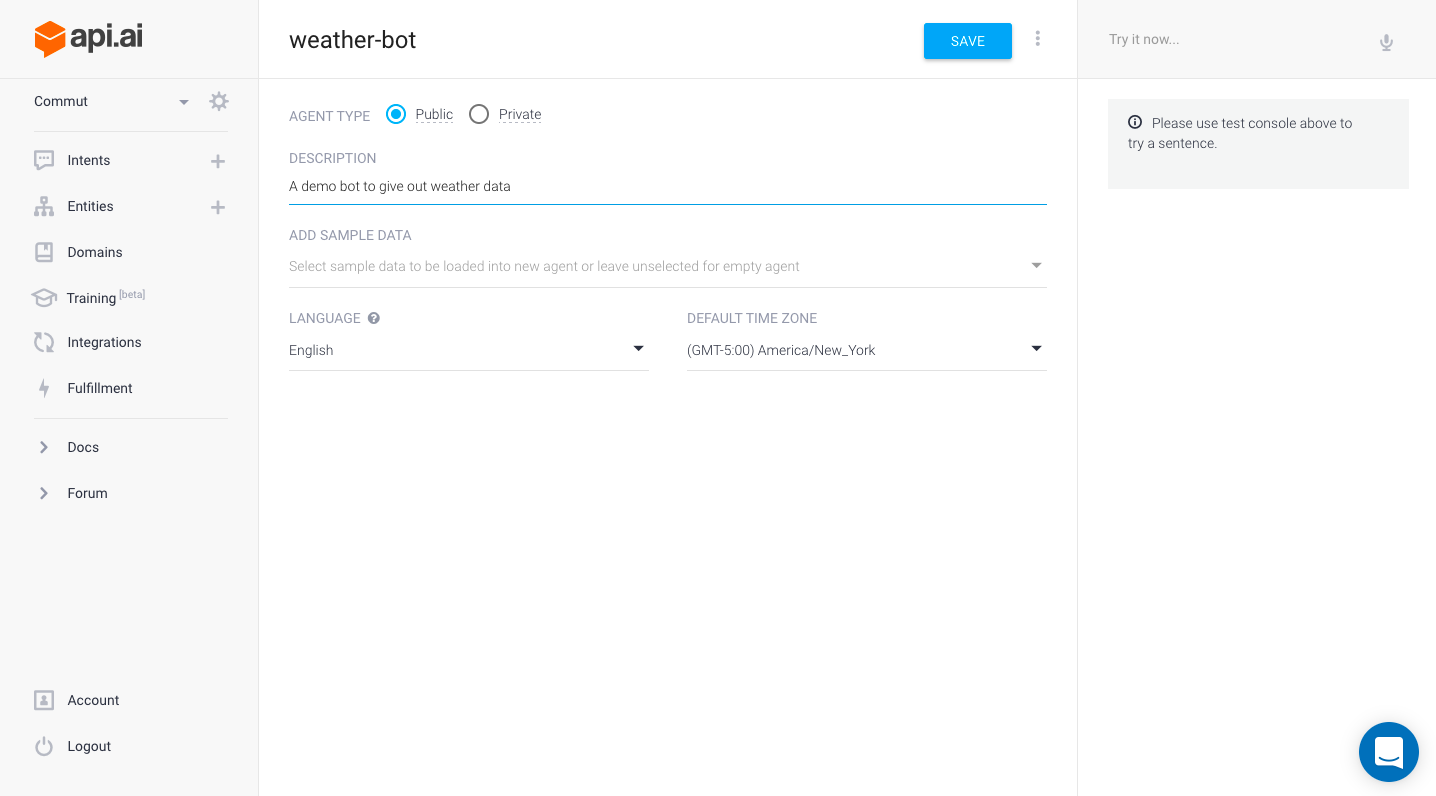Select the Intents sidebar icon
The height and width of the screenshot is (796, 1436).
(43, 160)
